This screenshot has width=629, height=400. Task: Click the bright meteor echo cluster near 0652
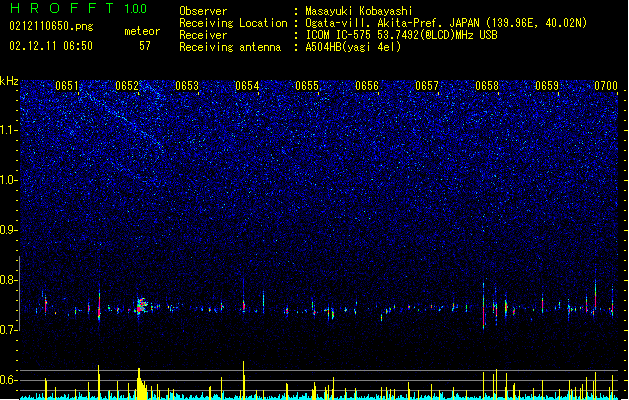[x=141, y=306]
